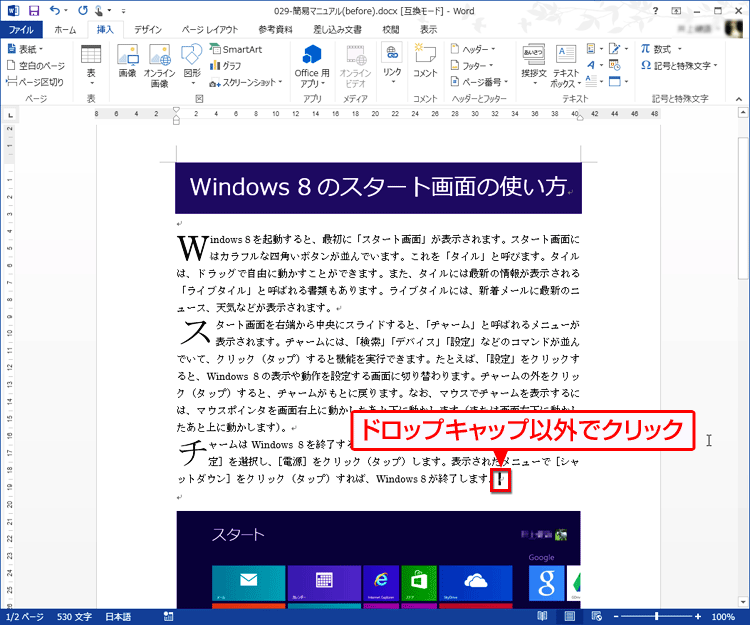Viewport: 750px width, 625px height.
Task: Open the 図形 shapes gallery
Action: pos(192,65)
